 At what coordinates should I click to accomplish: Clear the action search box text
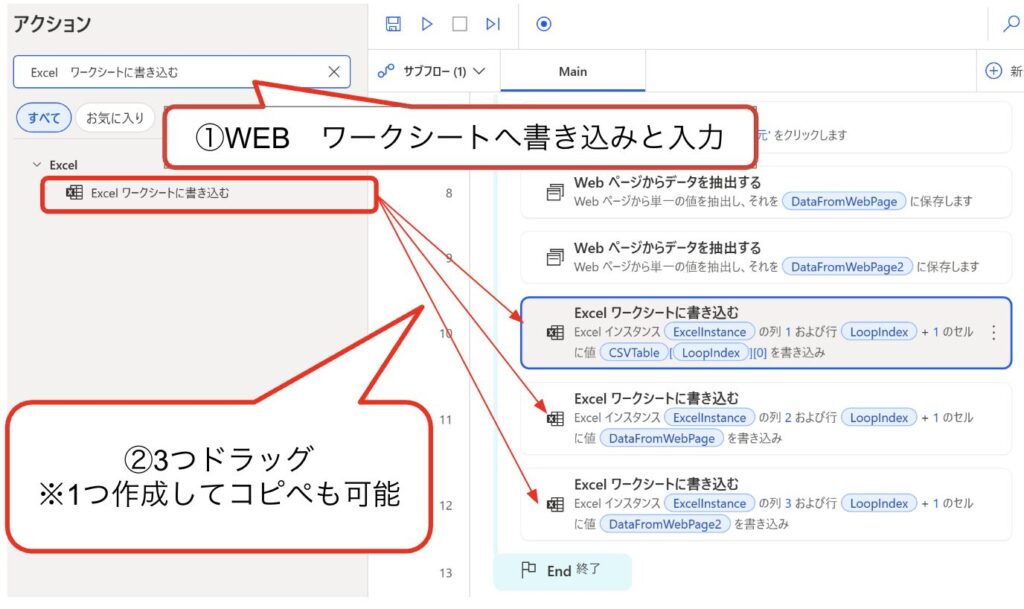[x=334, y=72]
